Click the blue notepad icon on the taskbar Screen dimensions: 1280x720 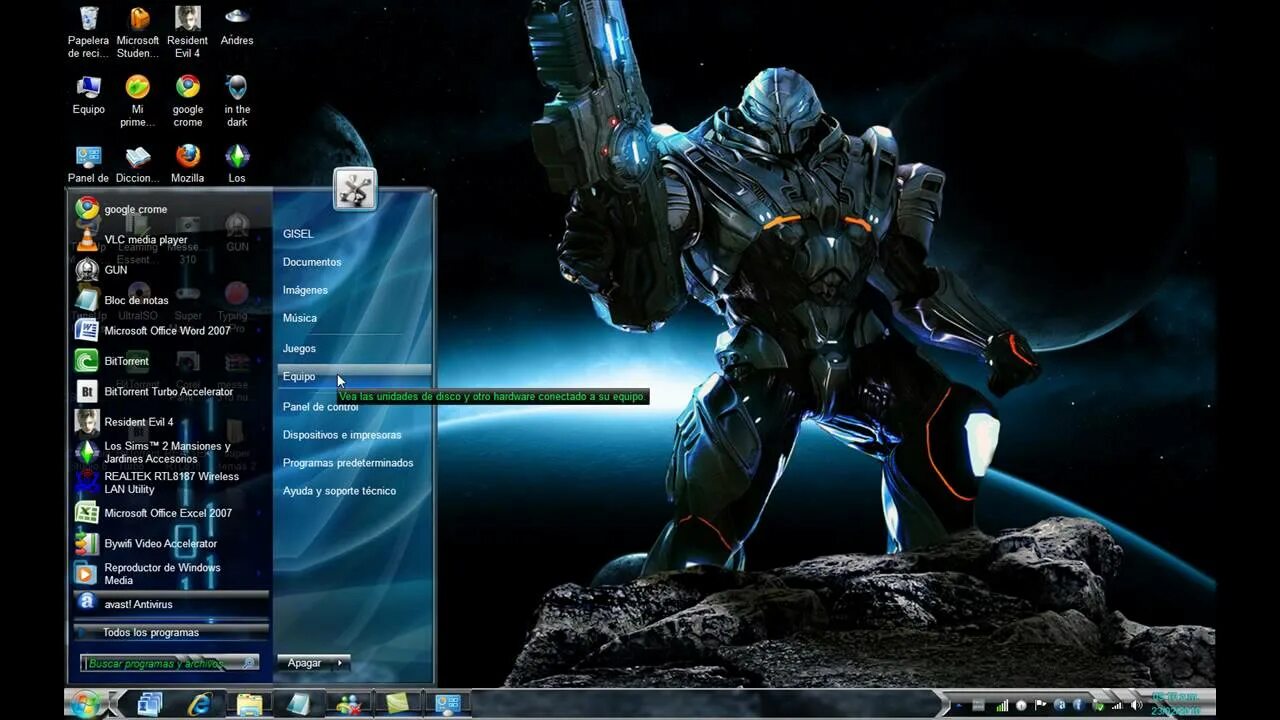(x=298, y=704)
